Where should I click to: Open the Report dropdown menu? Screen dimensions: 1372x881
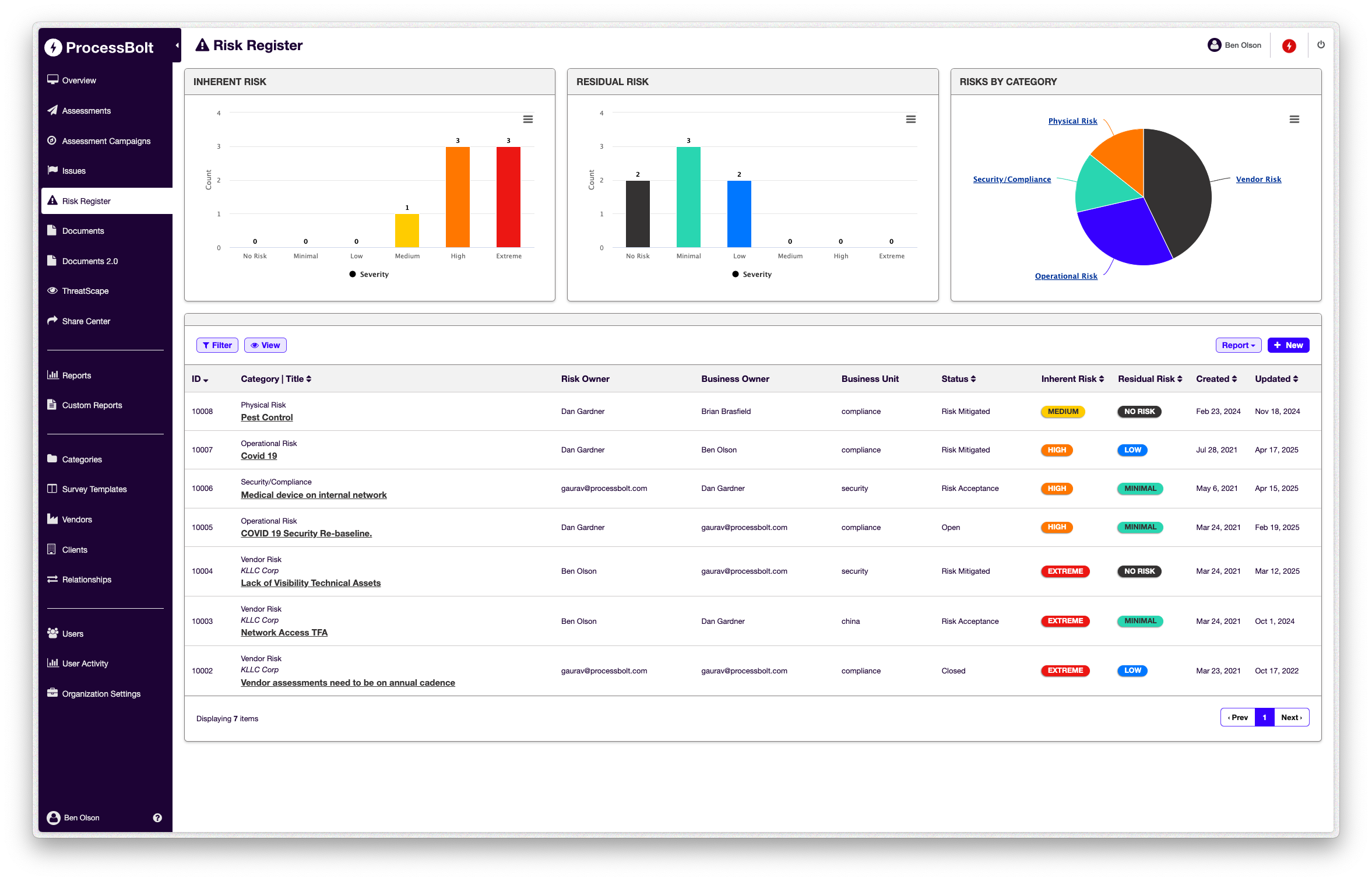[1238, 345]
